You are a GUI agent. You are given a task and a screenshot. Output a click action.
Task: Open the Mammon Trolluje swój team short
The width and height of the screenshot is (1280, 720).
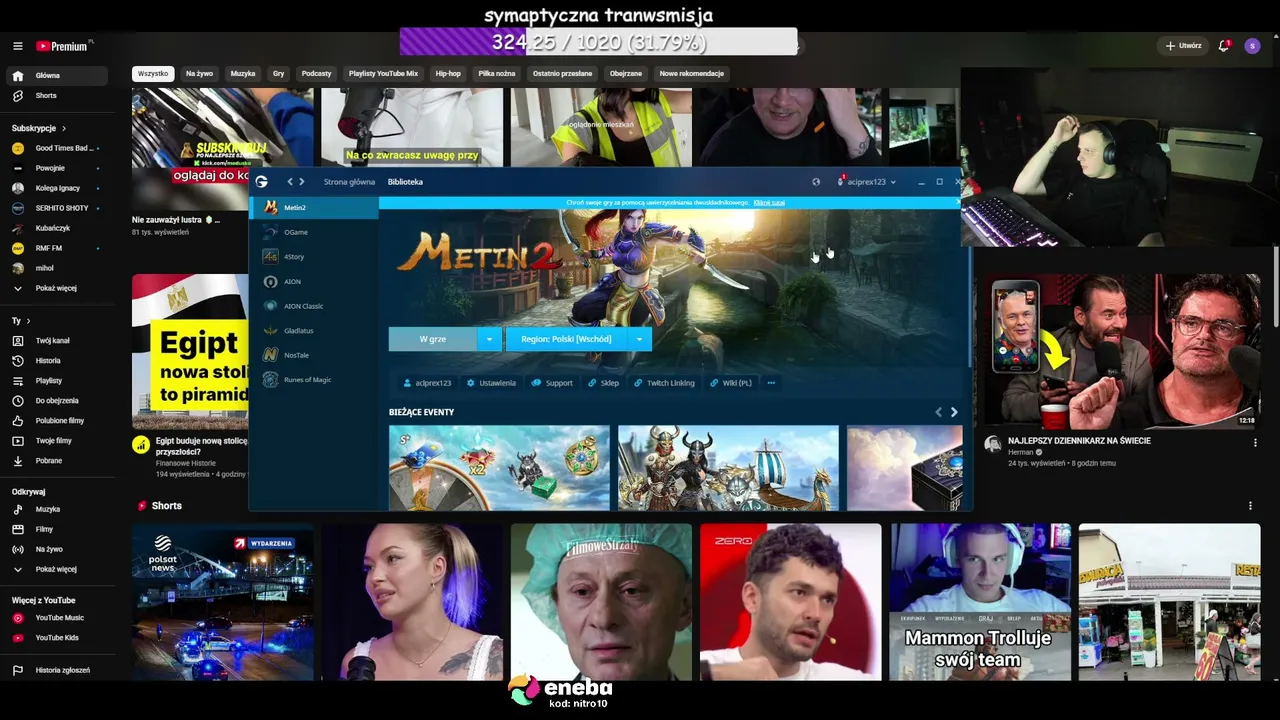tap(980, 602)
